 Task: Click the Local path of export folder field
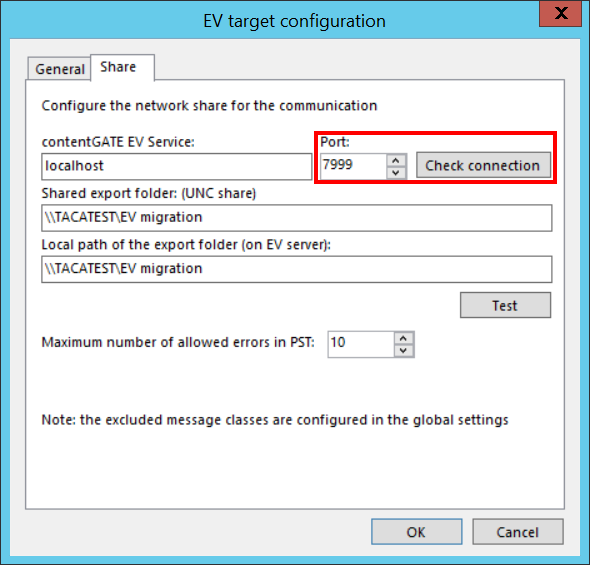pyautogui.click(x=297, y=269)
